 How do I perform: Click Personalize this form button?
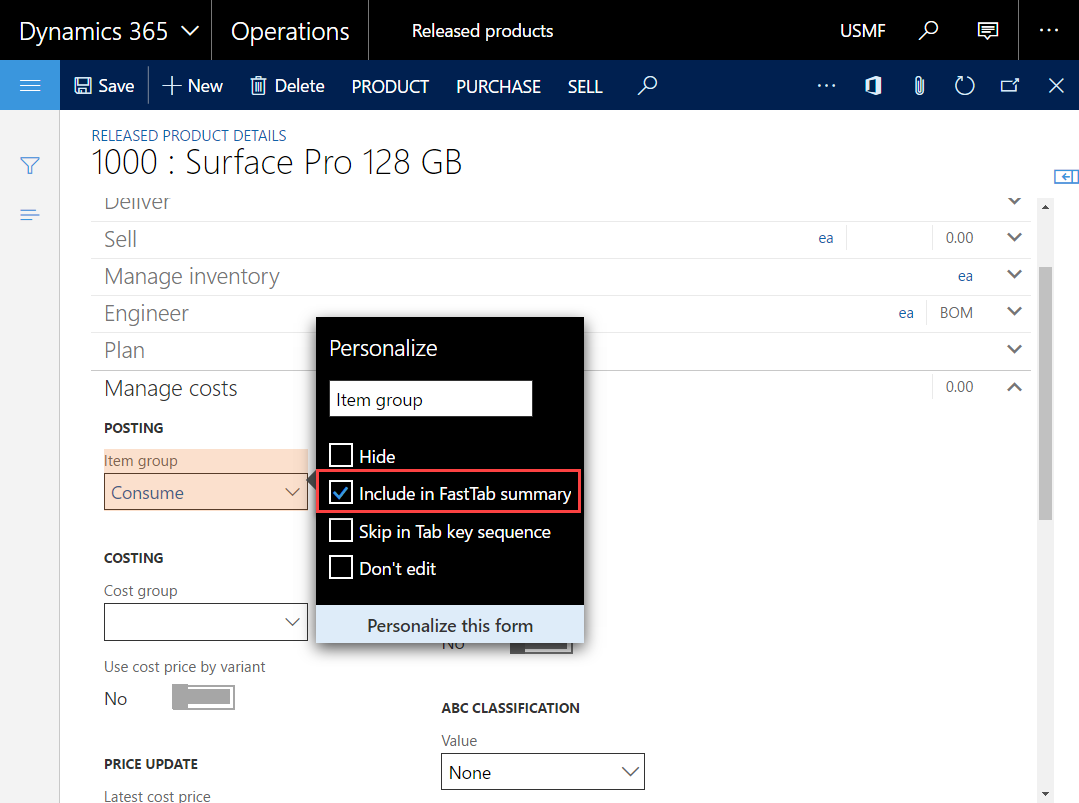pyautogui.click(x=450, y=625)
